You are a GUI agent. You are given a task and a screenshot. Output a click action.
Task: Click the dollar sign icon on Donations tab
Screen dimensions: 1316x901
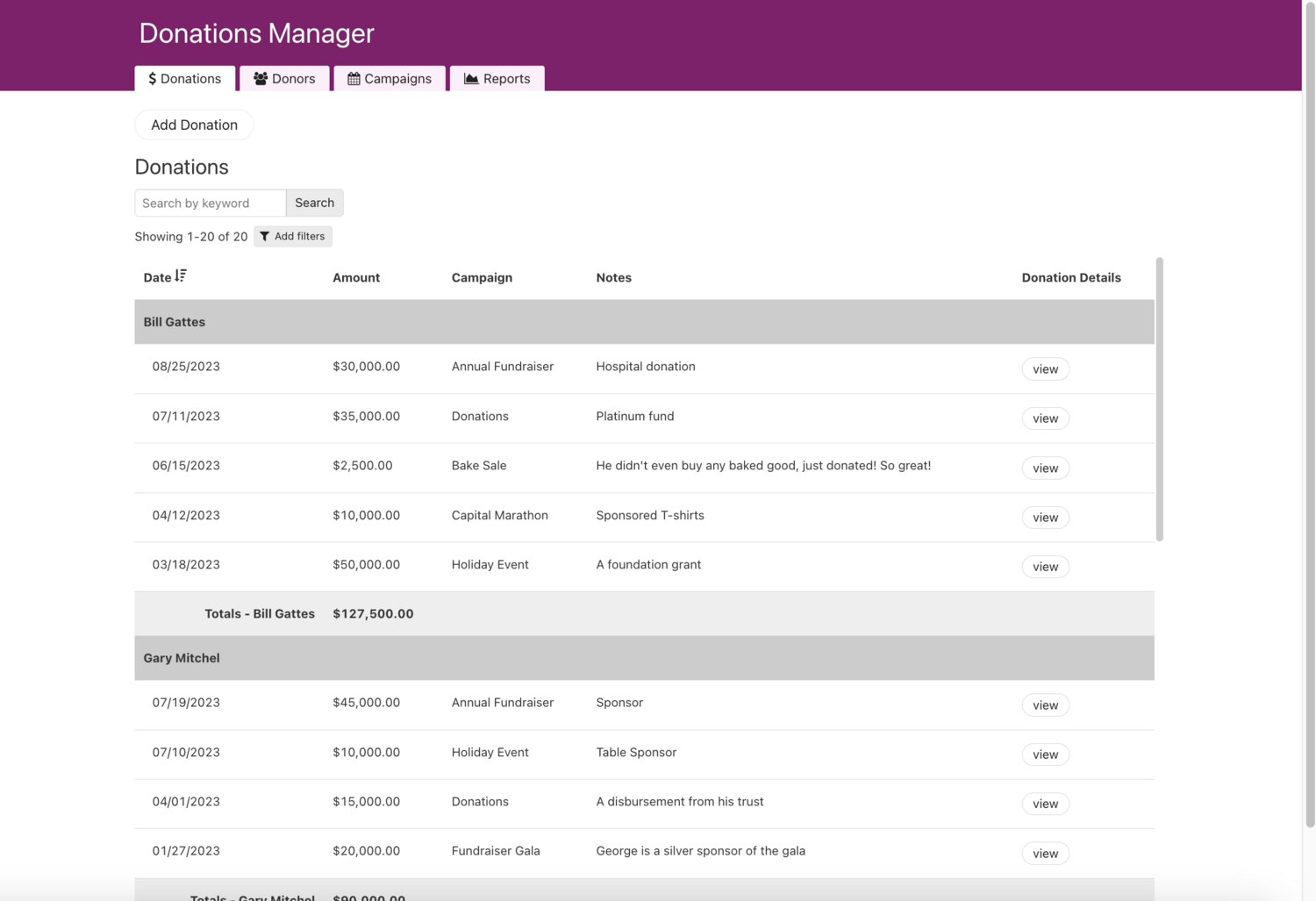pyautogui.click(x=153, y=79)
